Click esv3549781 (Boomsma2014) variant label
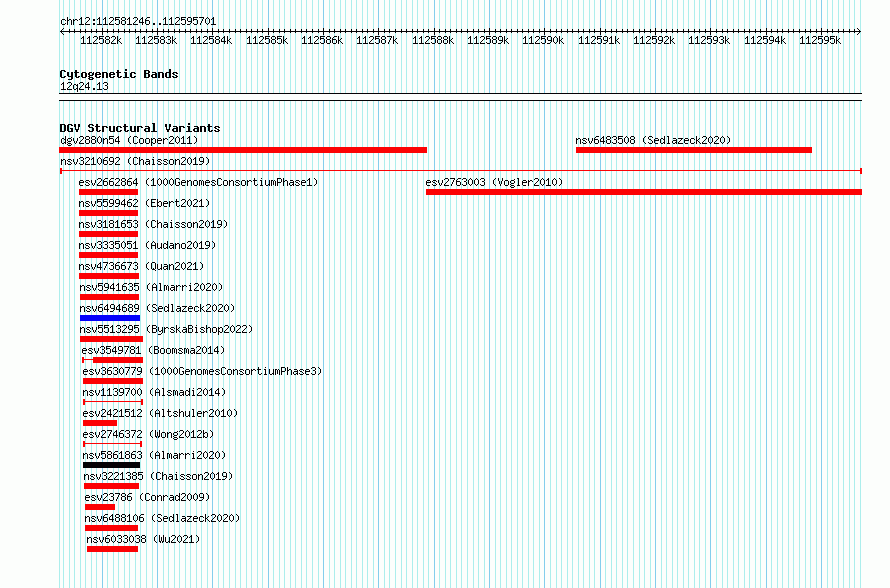The width and height of the screenshot is (890, 588). click(153, 350)
